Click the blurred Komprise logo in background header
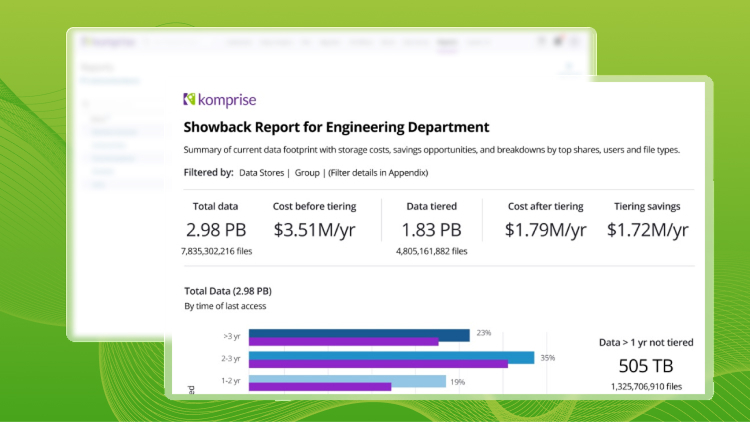This screenshot has height=422, width=750. click(x=110, y=42)
